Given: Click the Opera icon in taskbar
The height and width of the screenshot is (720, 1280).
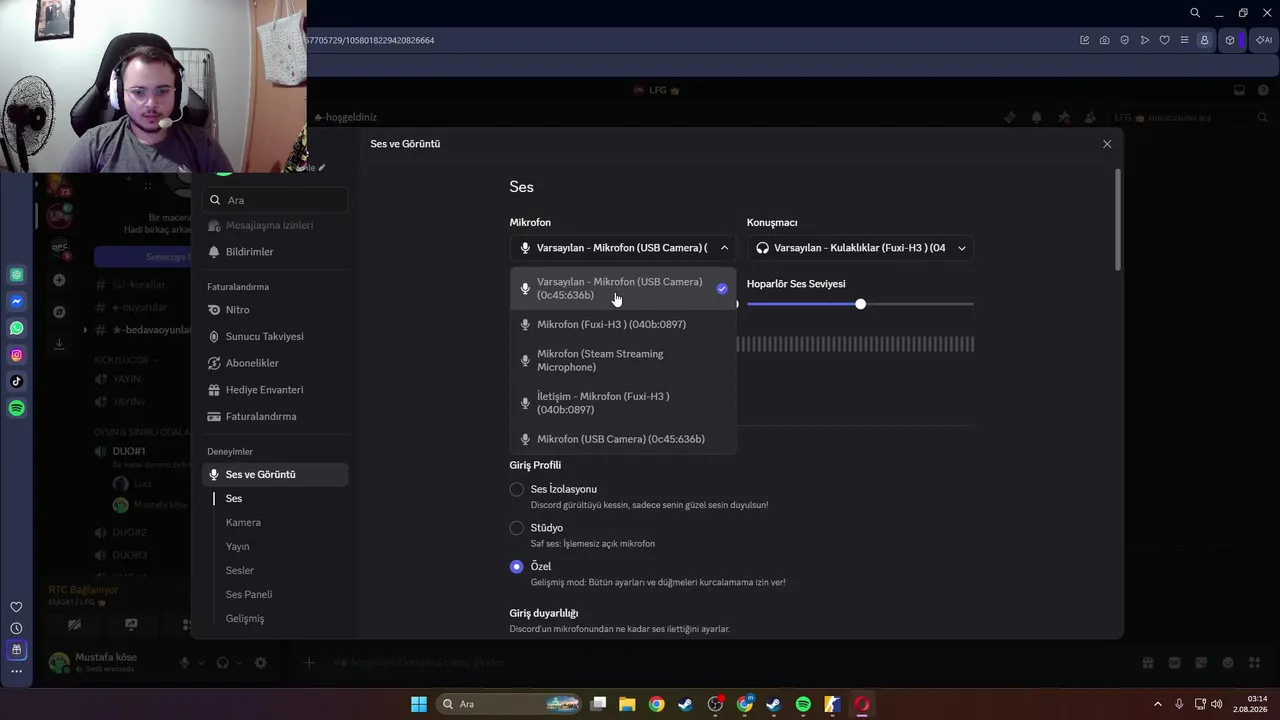Looking at the screenshot, I should (862, 704).
